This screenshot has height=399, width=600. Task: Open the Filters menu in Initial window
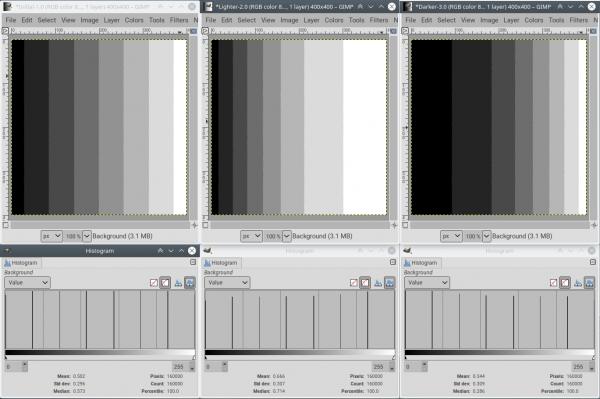179,20
